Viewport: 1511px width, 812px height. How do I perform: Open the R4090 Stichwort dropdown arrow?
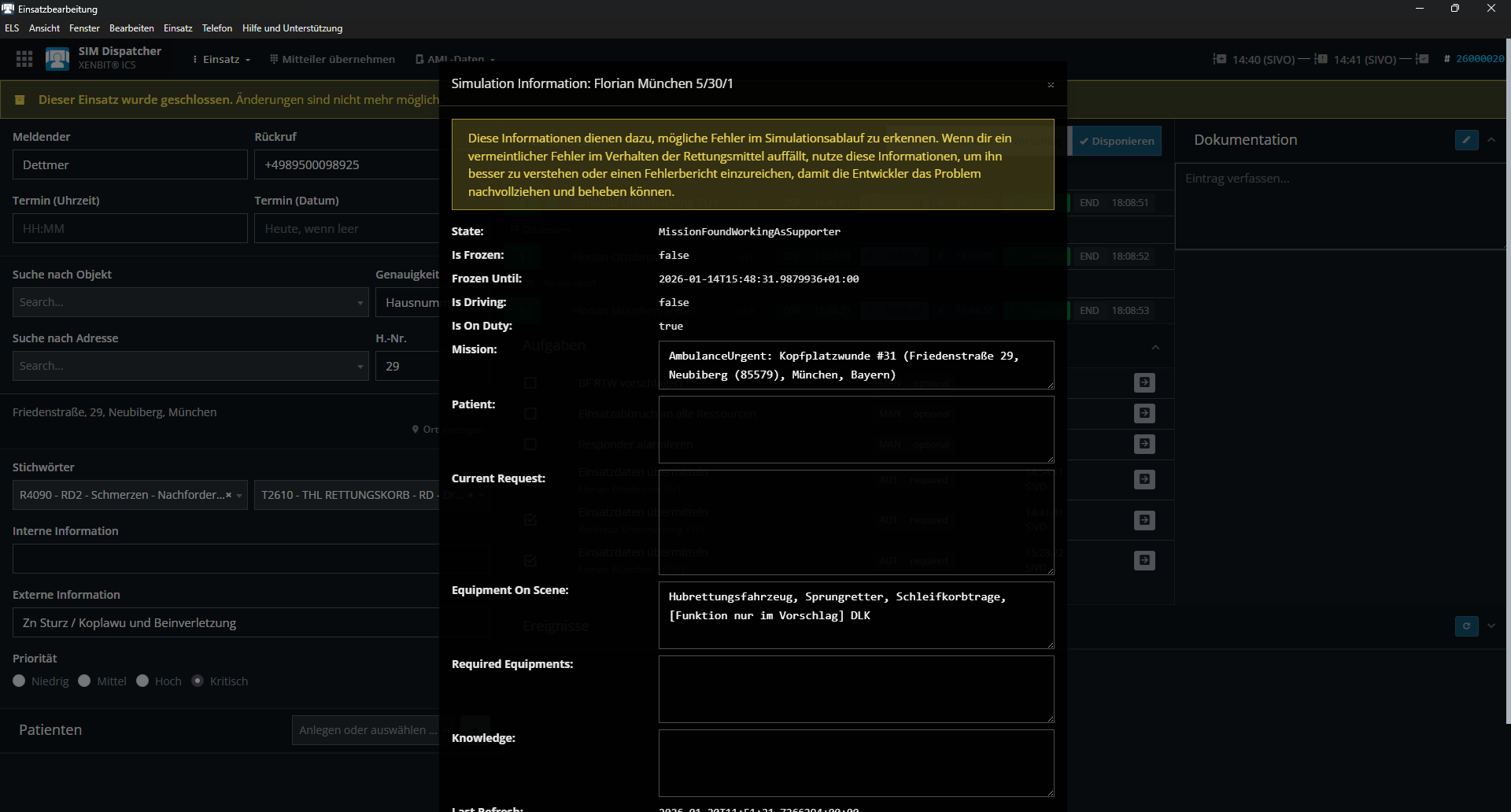[239, 496]
